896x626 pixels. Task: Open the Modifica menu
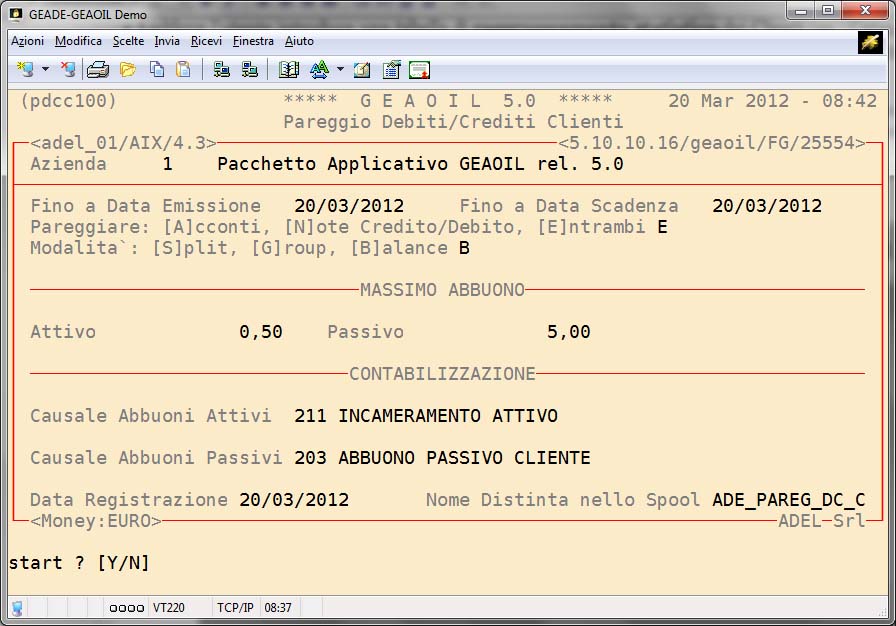point(78,41)
